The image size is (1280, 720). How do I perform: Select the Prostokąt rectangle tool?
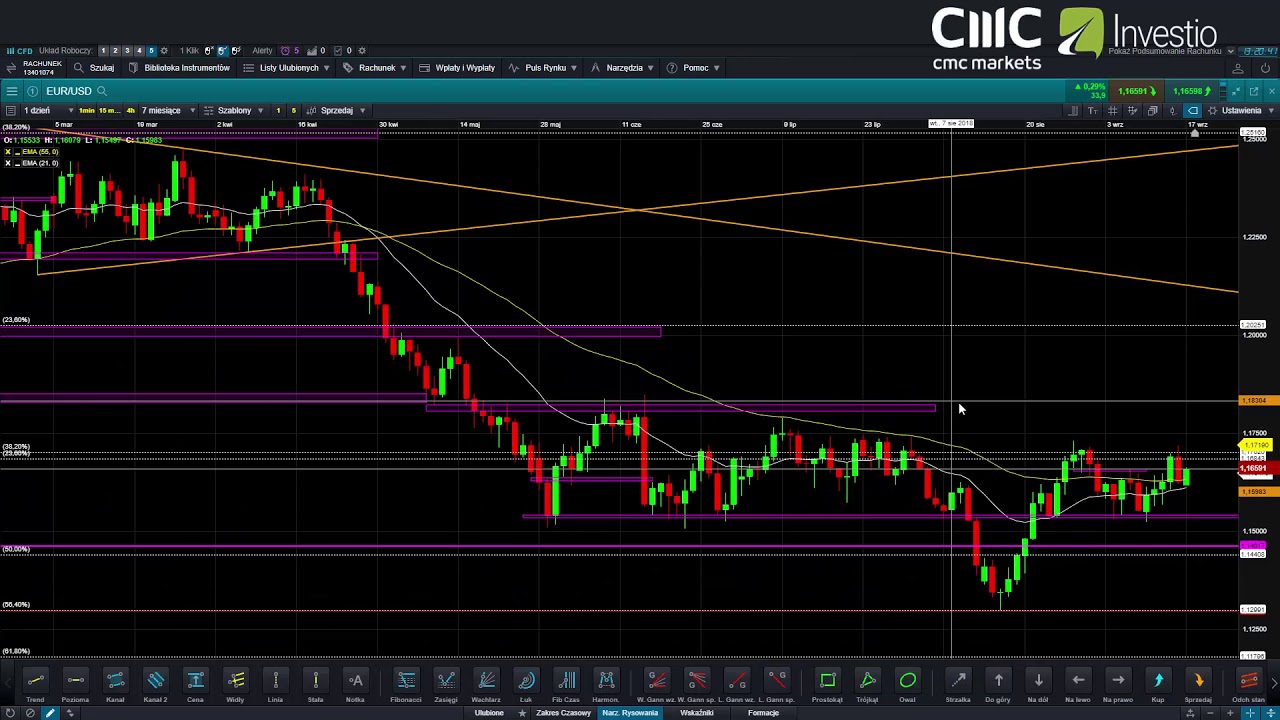point(827,685)
